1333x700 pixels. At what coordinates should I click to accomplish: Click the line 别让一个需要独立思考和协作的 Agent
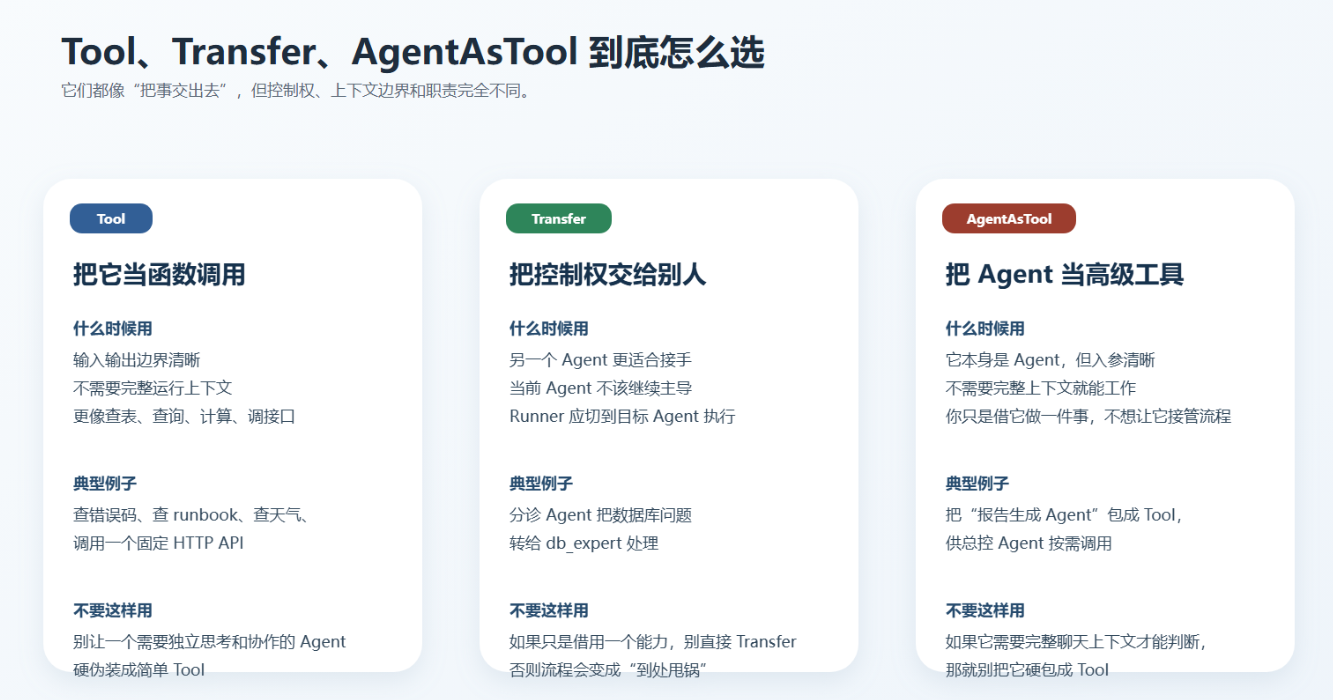pyautogui.click(x=210, y=642)
